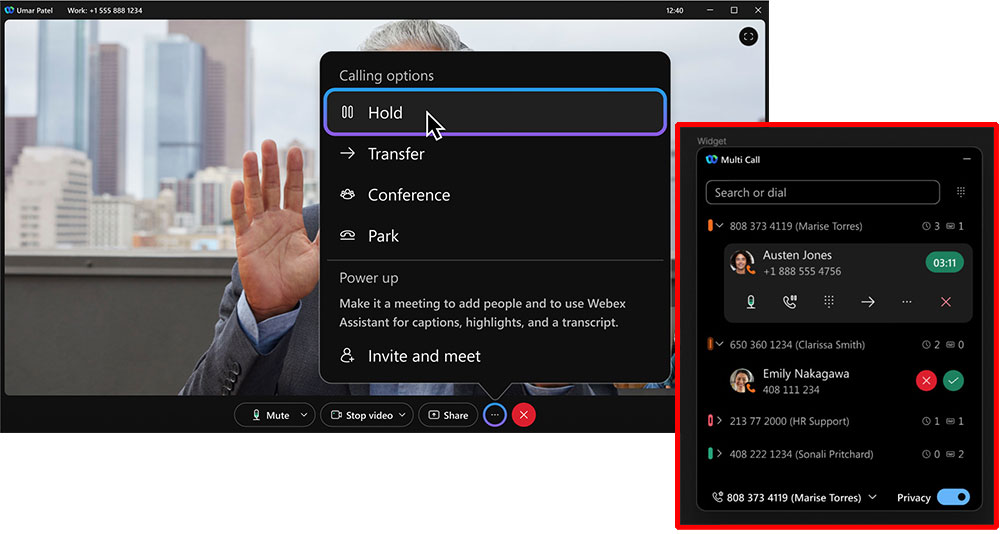Put Austen Jones call on hold in widget
Viewport: 1000px width, 534px height.
tap(789, 302)
